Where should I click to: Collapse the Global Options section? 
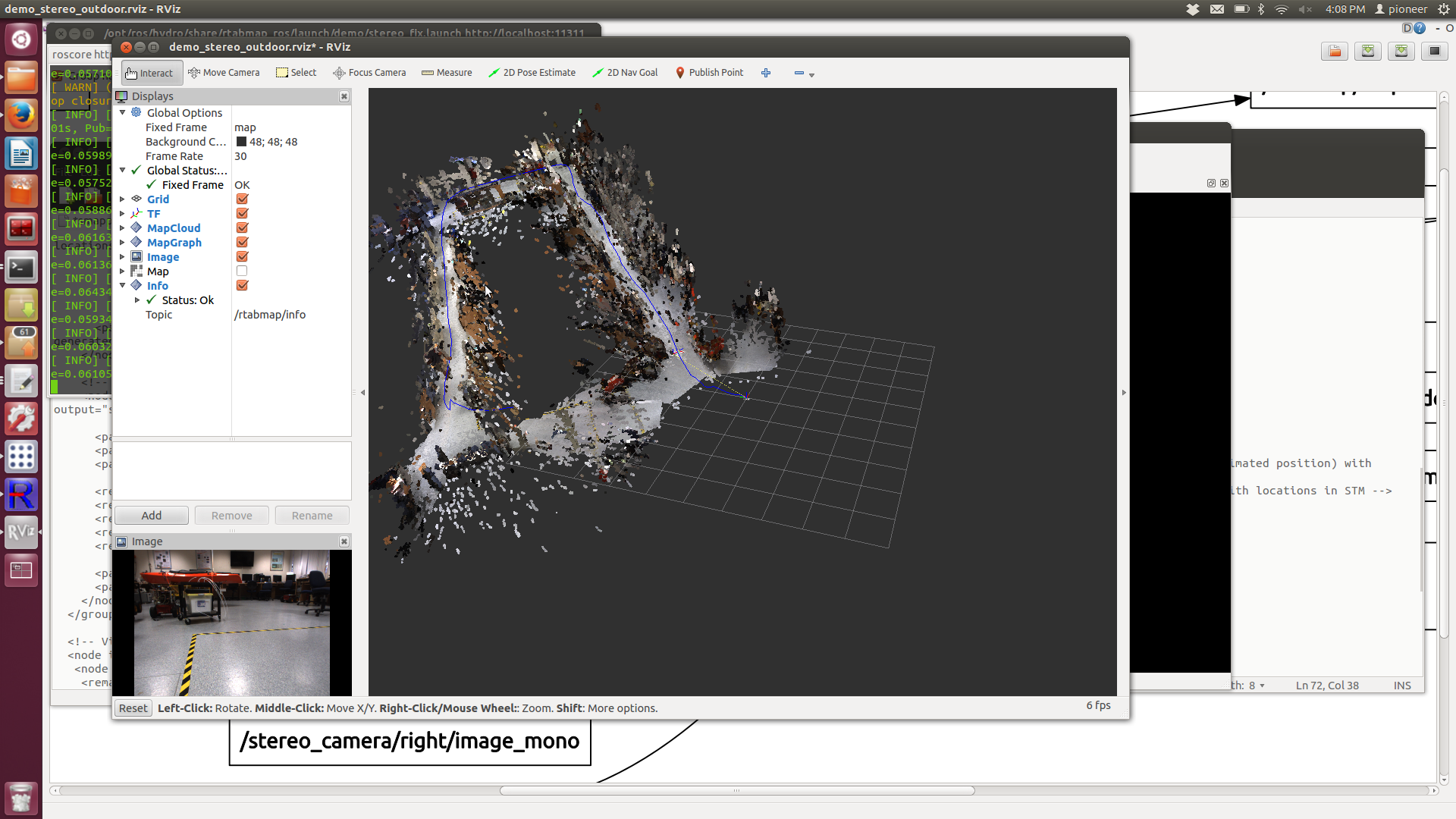pyautogui.click(x=122, y=113)
